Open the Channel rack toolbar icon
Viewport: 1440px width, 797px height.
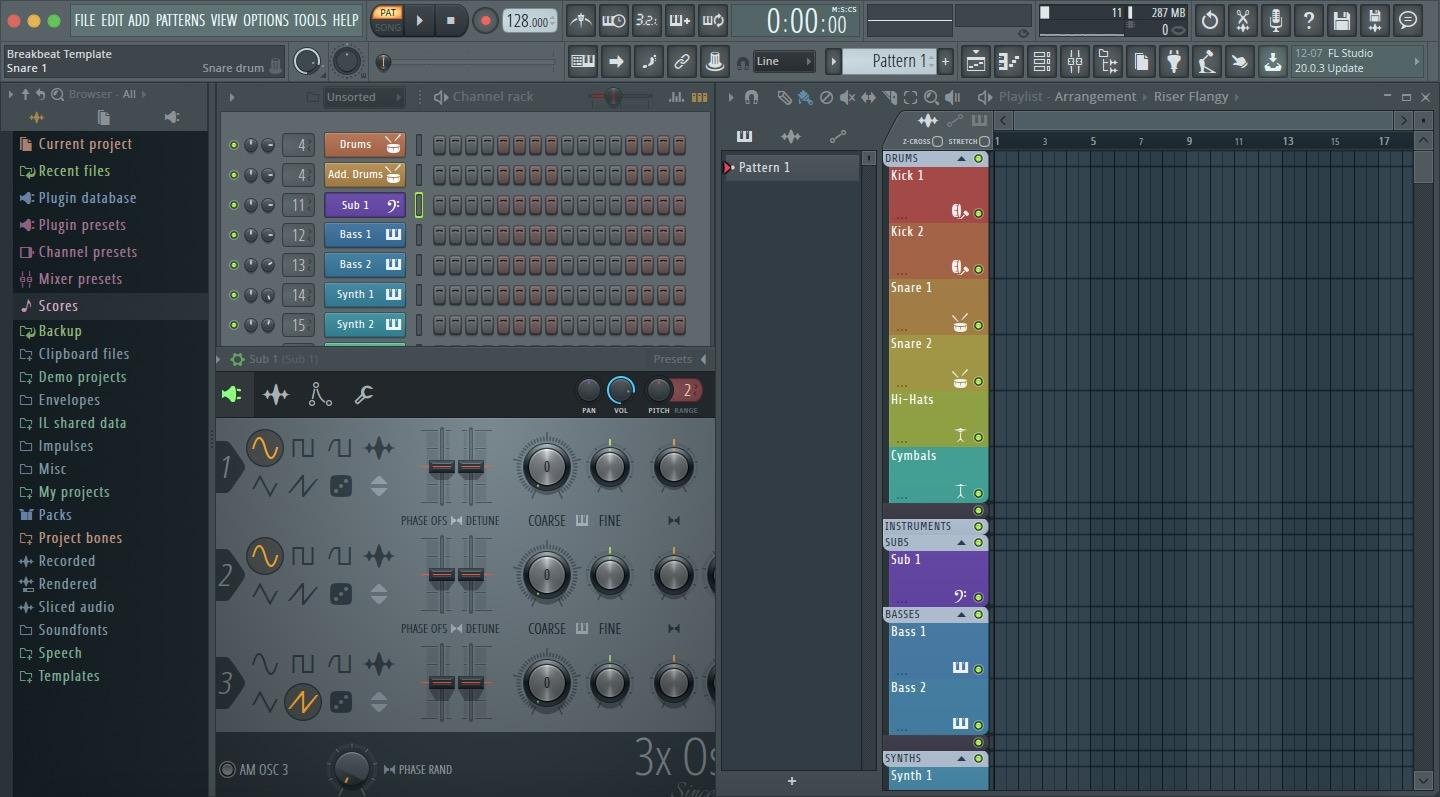coord(1042,62)
